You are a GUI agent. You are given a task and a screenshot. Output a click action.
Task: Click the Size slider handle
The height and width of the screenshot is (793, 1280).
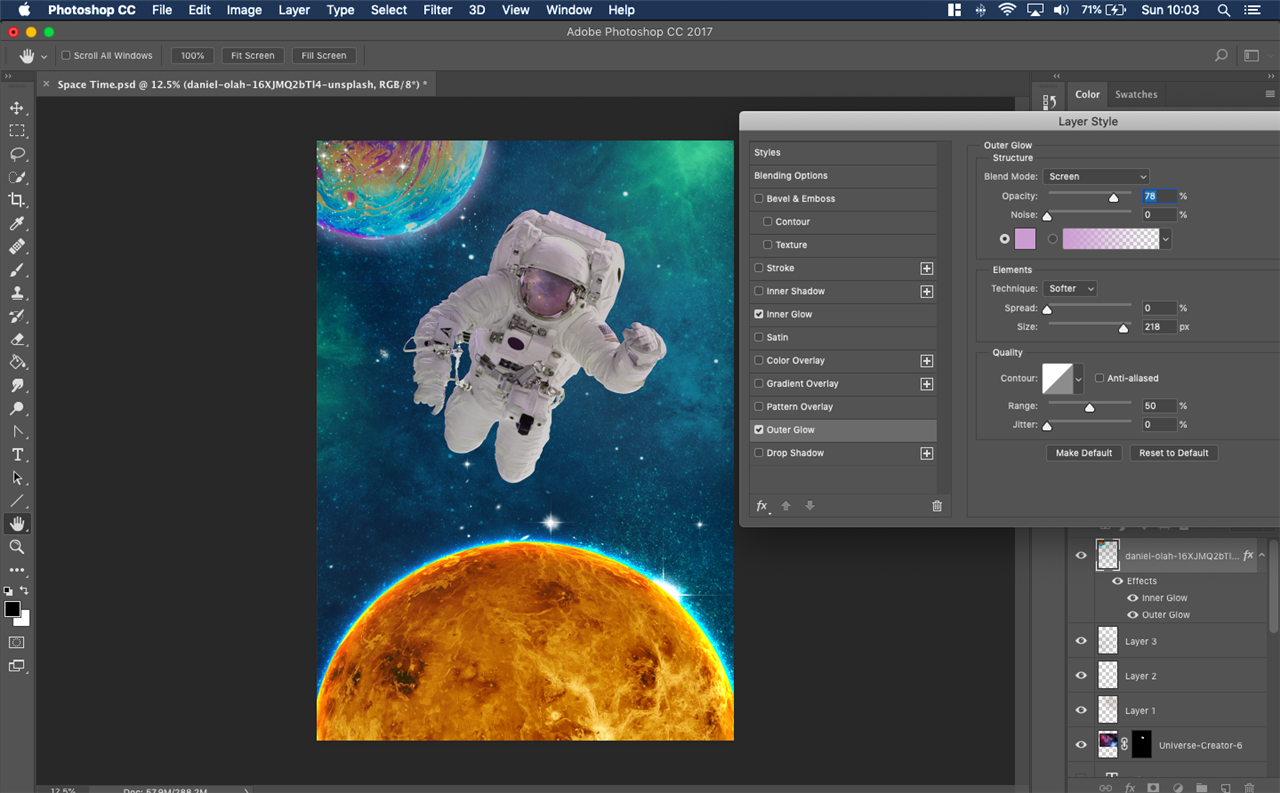pos(1123,328)
